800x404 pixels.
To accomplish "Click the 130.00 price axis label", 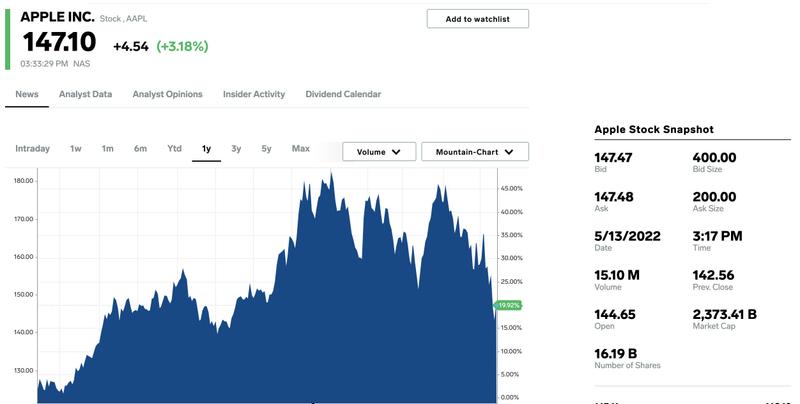I will (23, 371).
